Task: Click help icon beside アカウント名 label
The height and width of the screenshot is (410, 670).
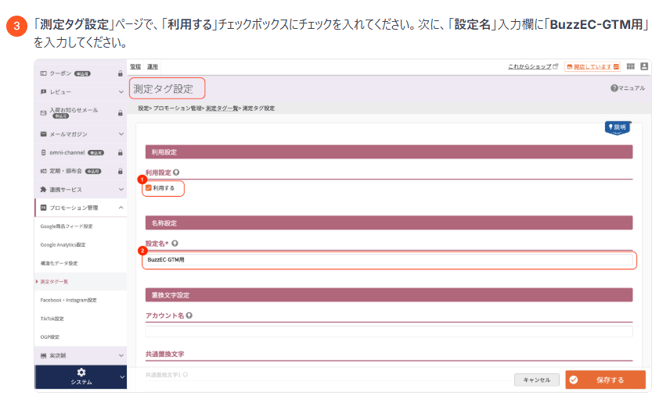Action: (x=189, y=315)
